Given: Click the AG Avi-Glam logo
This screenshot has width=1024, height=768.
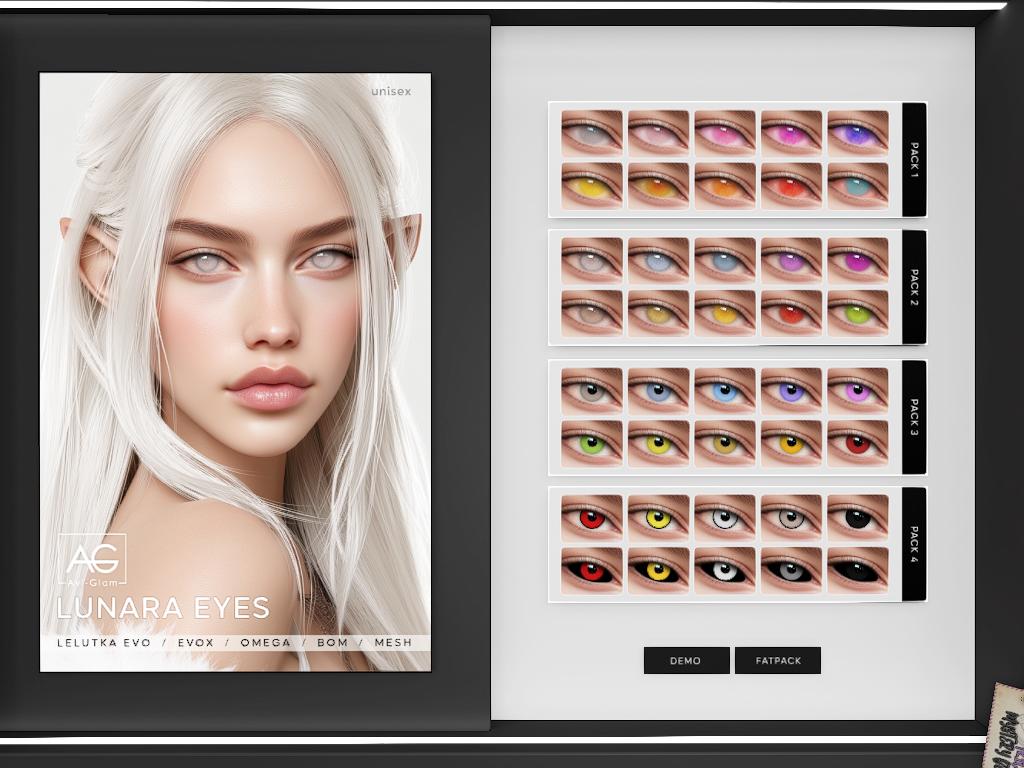Looking at the screenshot, I should point(92,563).
